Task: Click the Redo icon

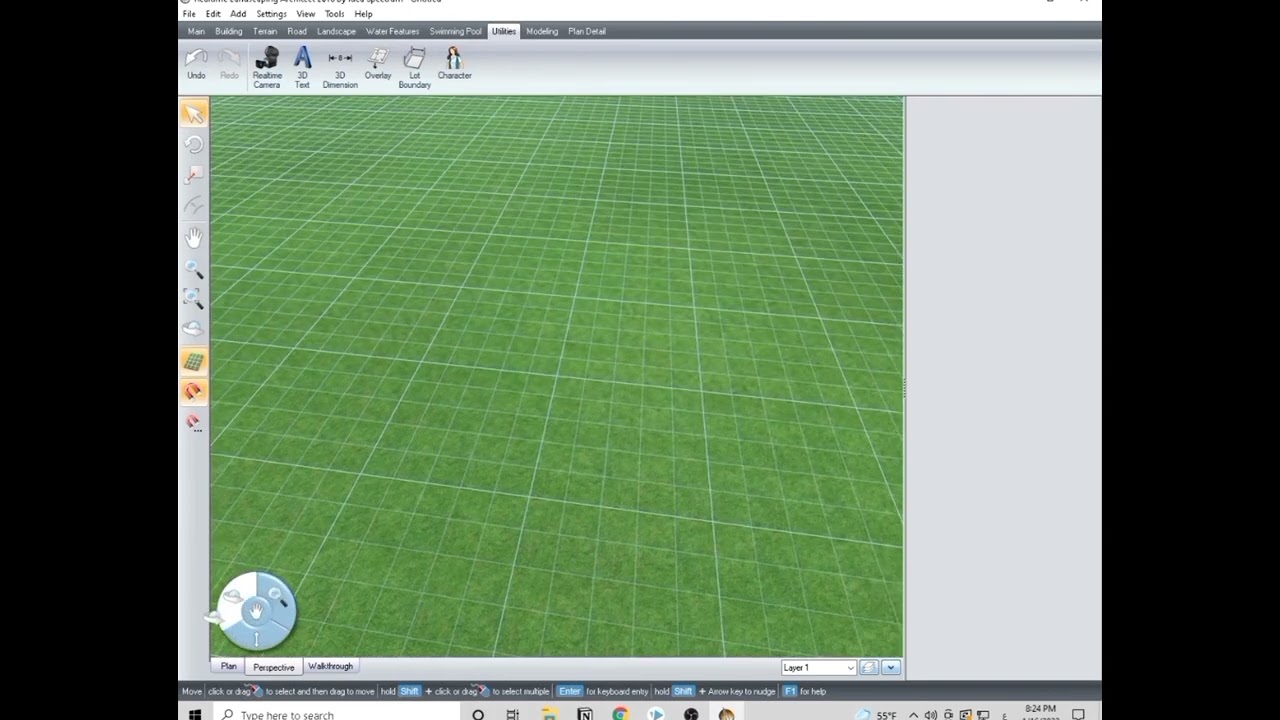Action: (x=229, y=64)
